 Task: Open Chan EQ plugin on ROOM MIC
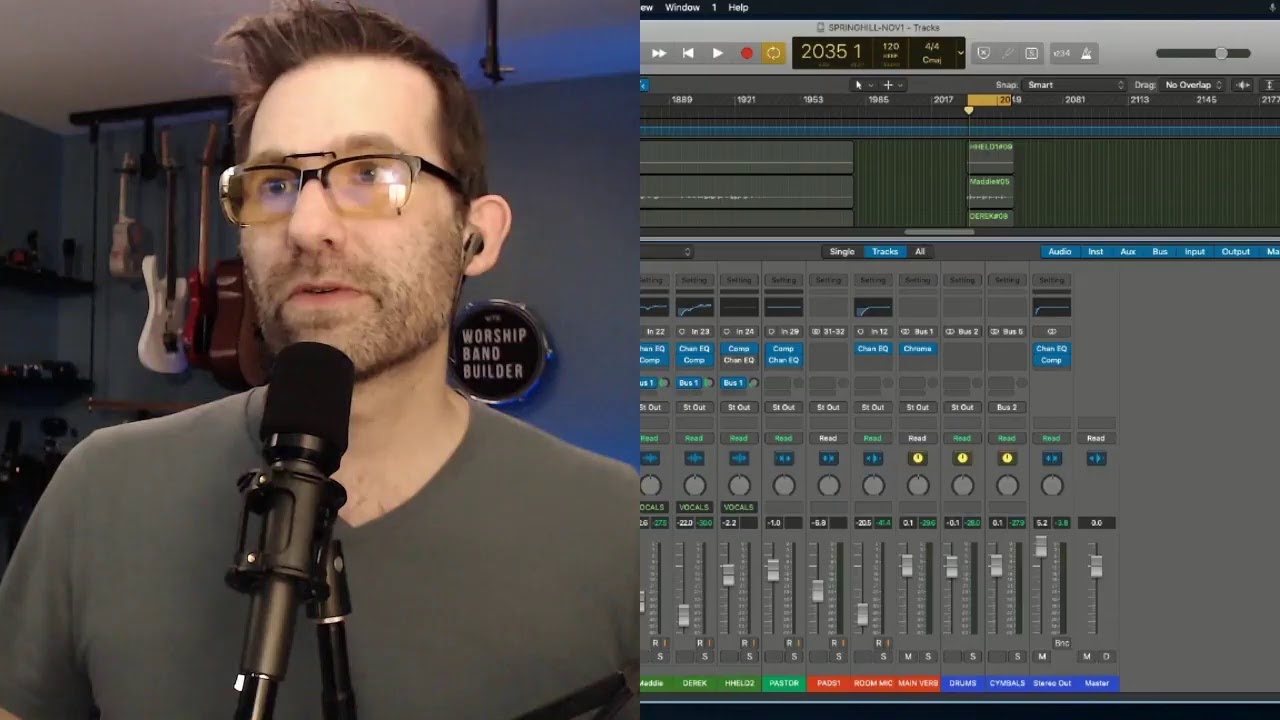[x=873, y=349]
